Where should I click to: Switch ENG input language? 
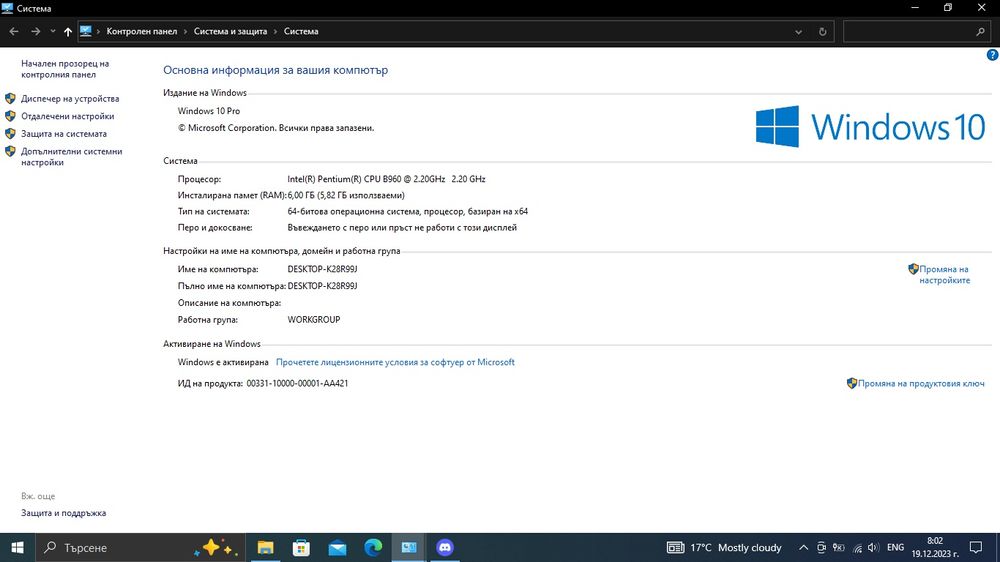[895, 547]
